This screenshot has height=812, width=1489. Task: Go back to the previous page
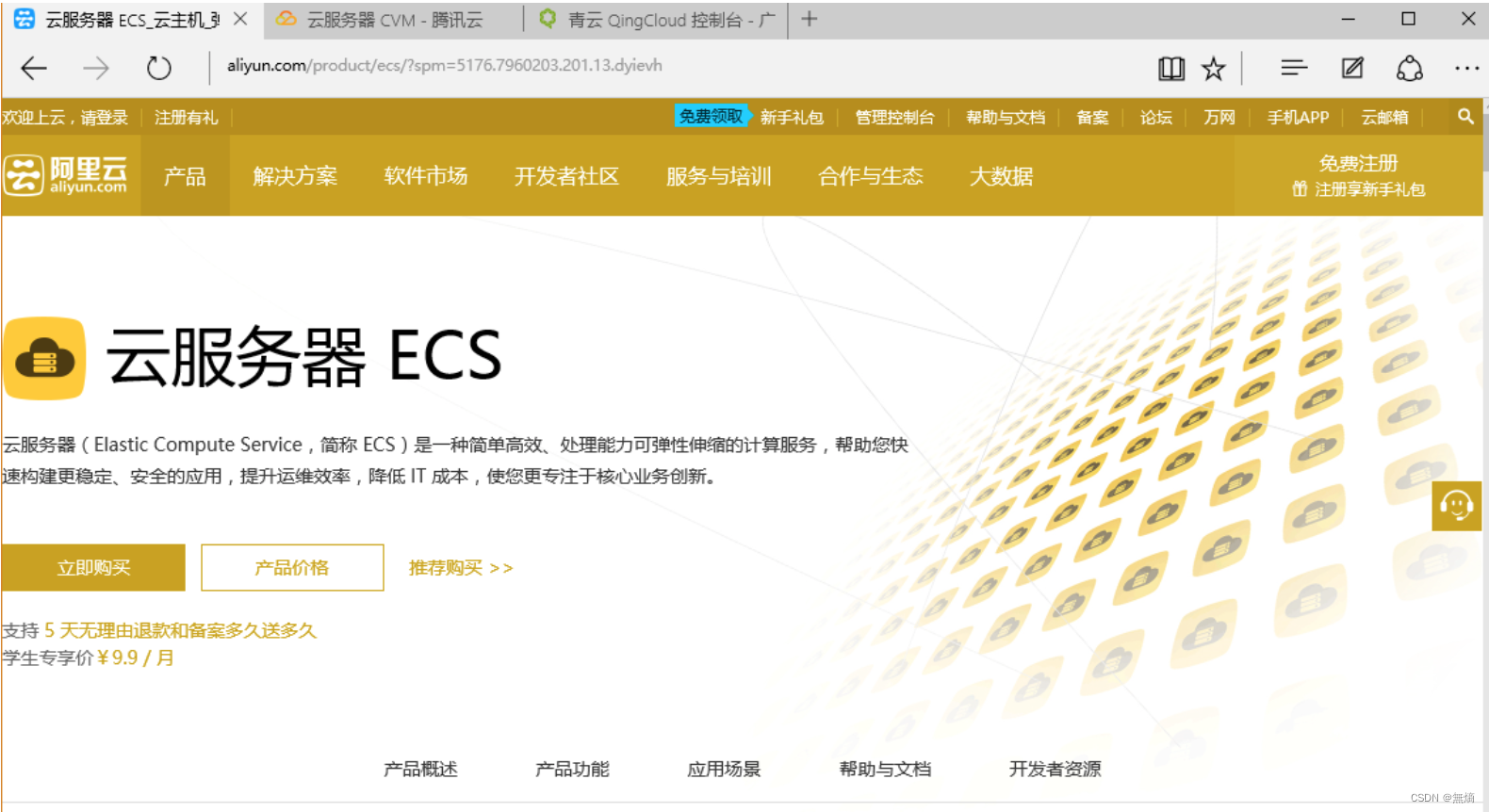[x=34, y=68]
